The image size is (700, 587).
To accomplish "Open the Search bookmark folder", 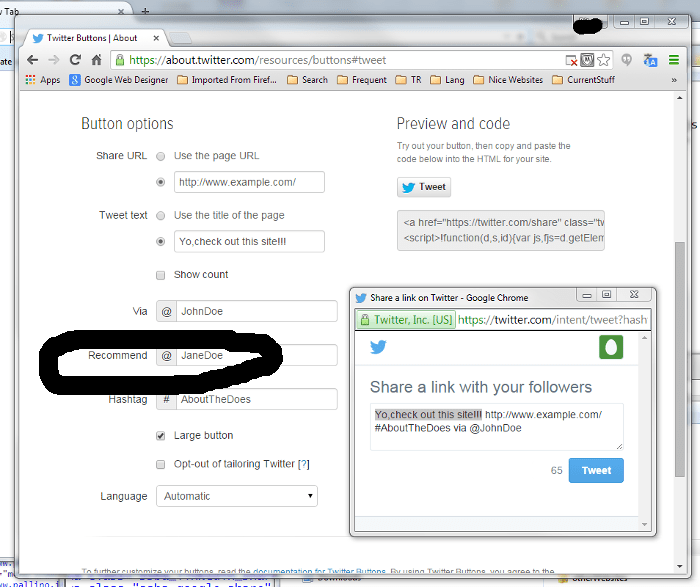I will click(307, 80).
